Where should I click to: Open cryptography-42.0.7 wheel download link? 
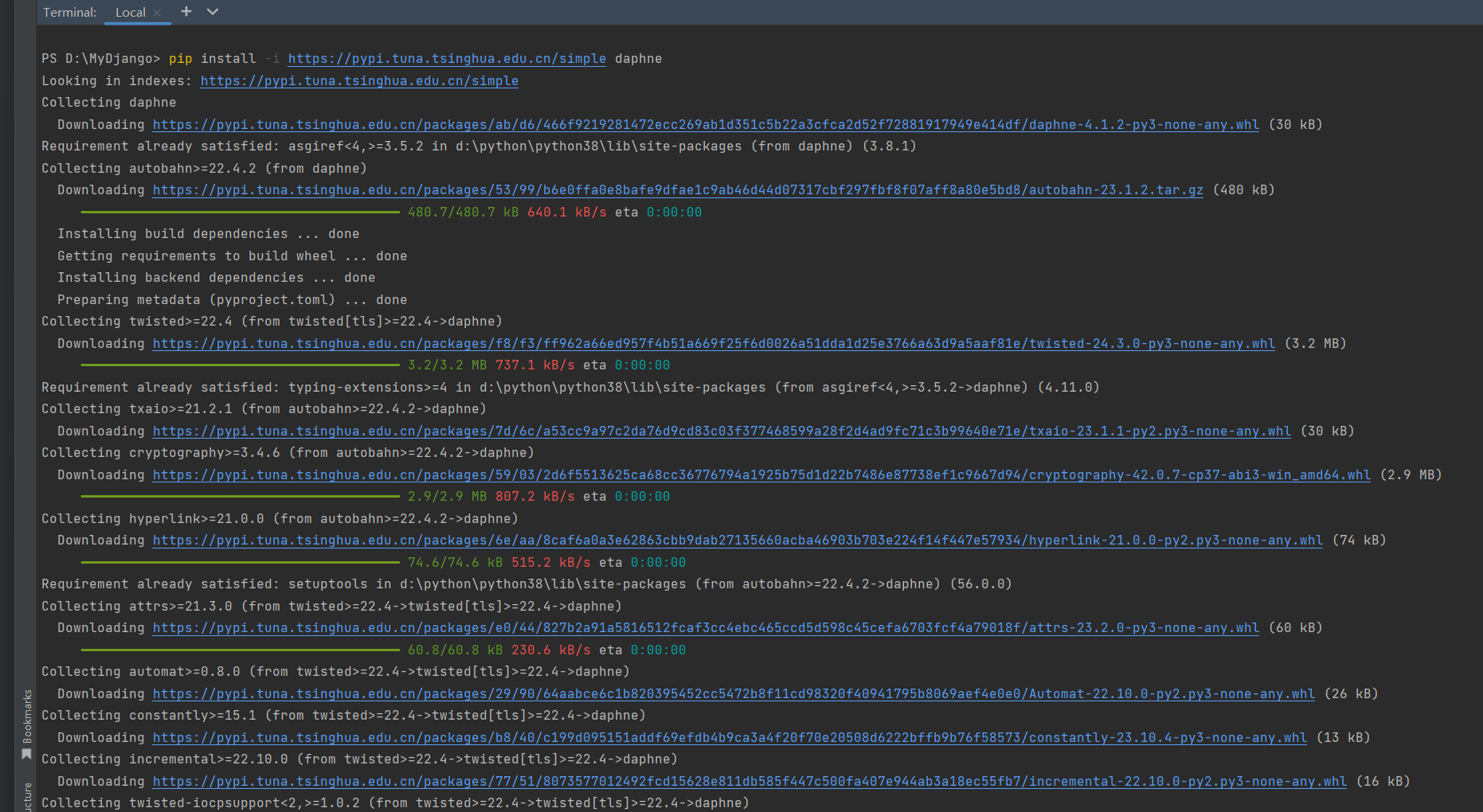tap(761, 475)
